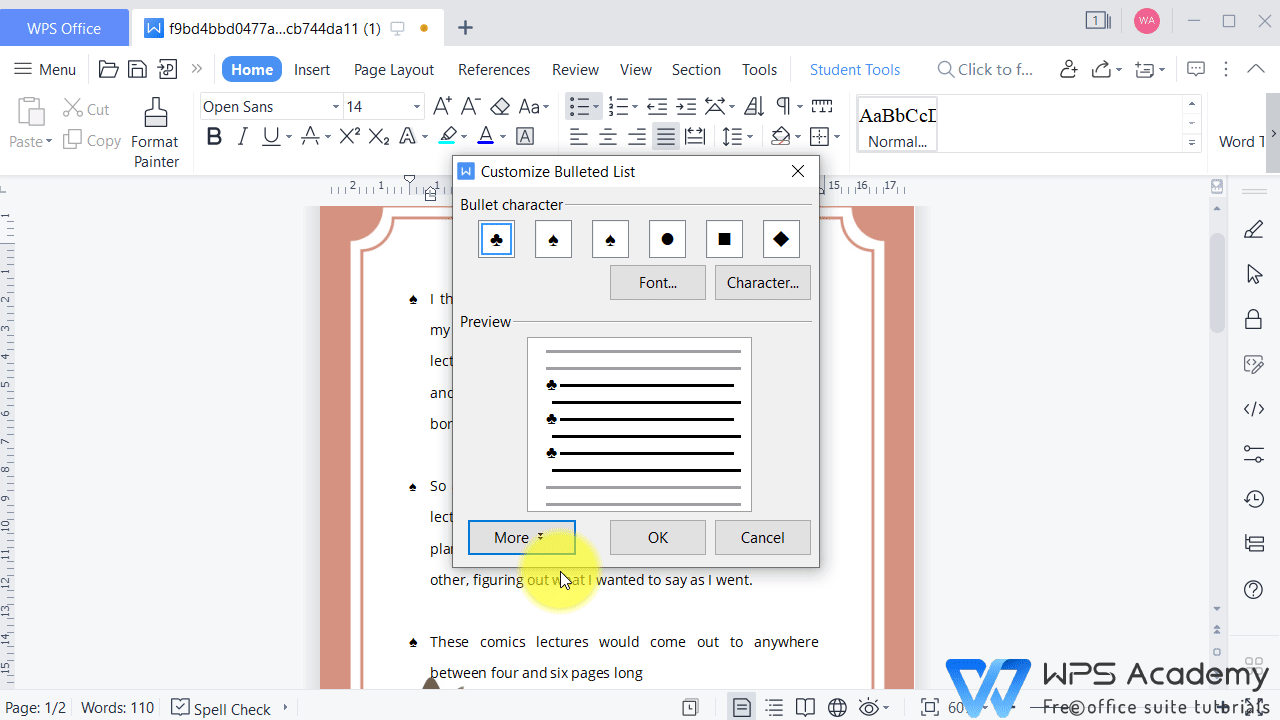Viewport: 1280px width, 720px height.
Task: Open the Page Layout tab
Action: click(x=394, y=70)
